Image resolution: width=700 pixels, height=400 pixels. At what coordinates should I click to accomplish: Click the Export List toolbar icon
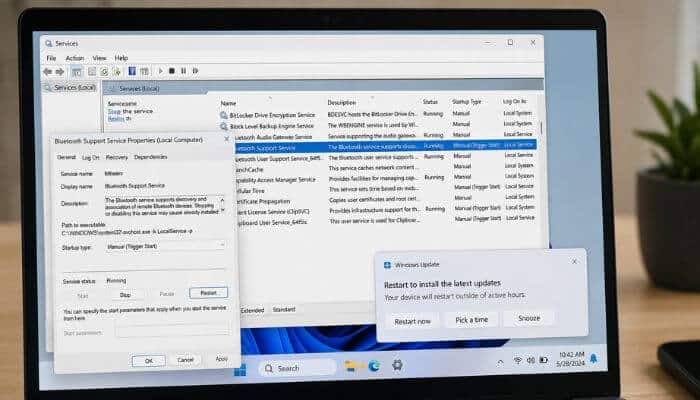pos(117,71)
